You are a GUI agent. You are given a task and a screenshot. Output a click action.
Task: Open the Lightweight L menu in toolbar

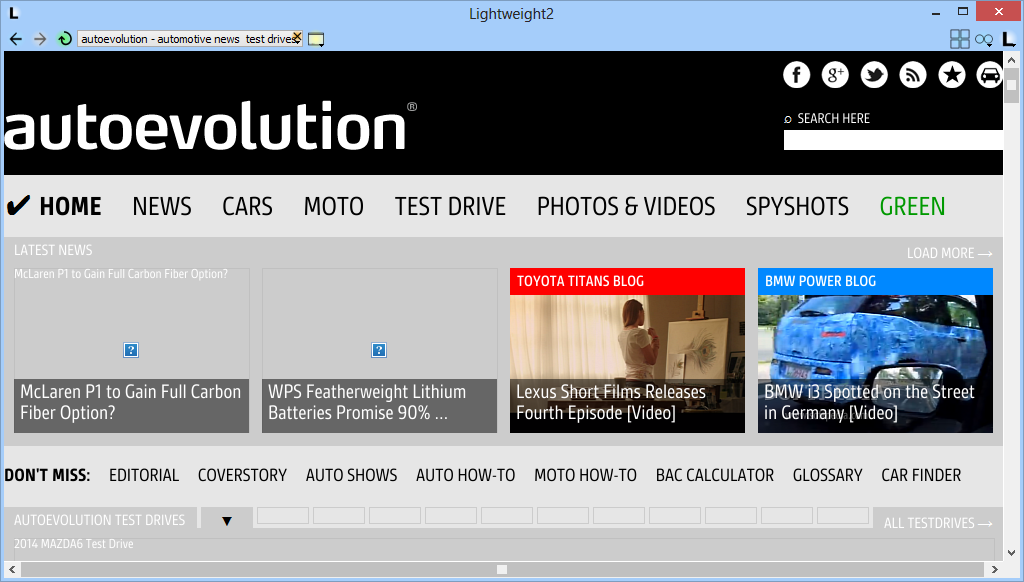(x=1009, y=39)
